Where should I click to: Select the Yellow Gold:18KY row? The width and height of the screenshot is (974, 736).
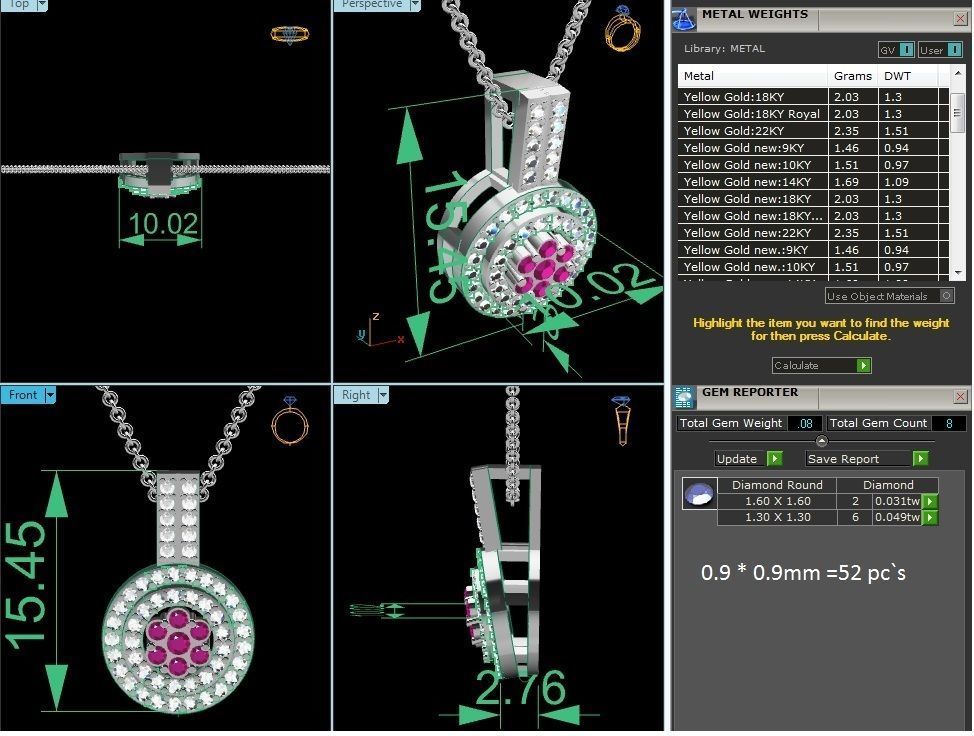click(x=813, y=97)
